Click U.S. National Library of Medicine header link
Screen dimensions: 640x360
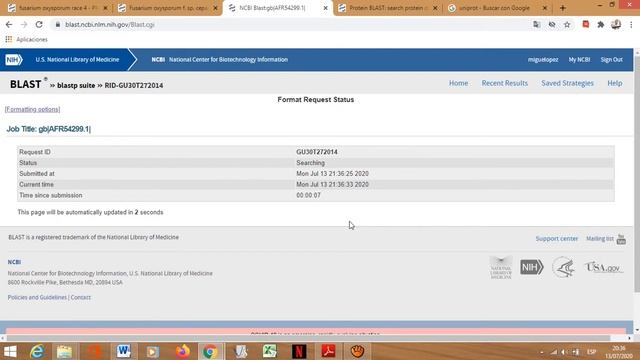coord(77,60)
